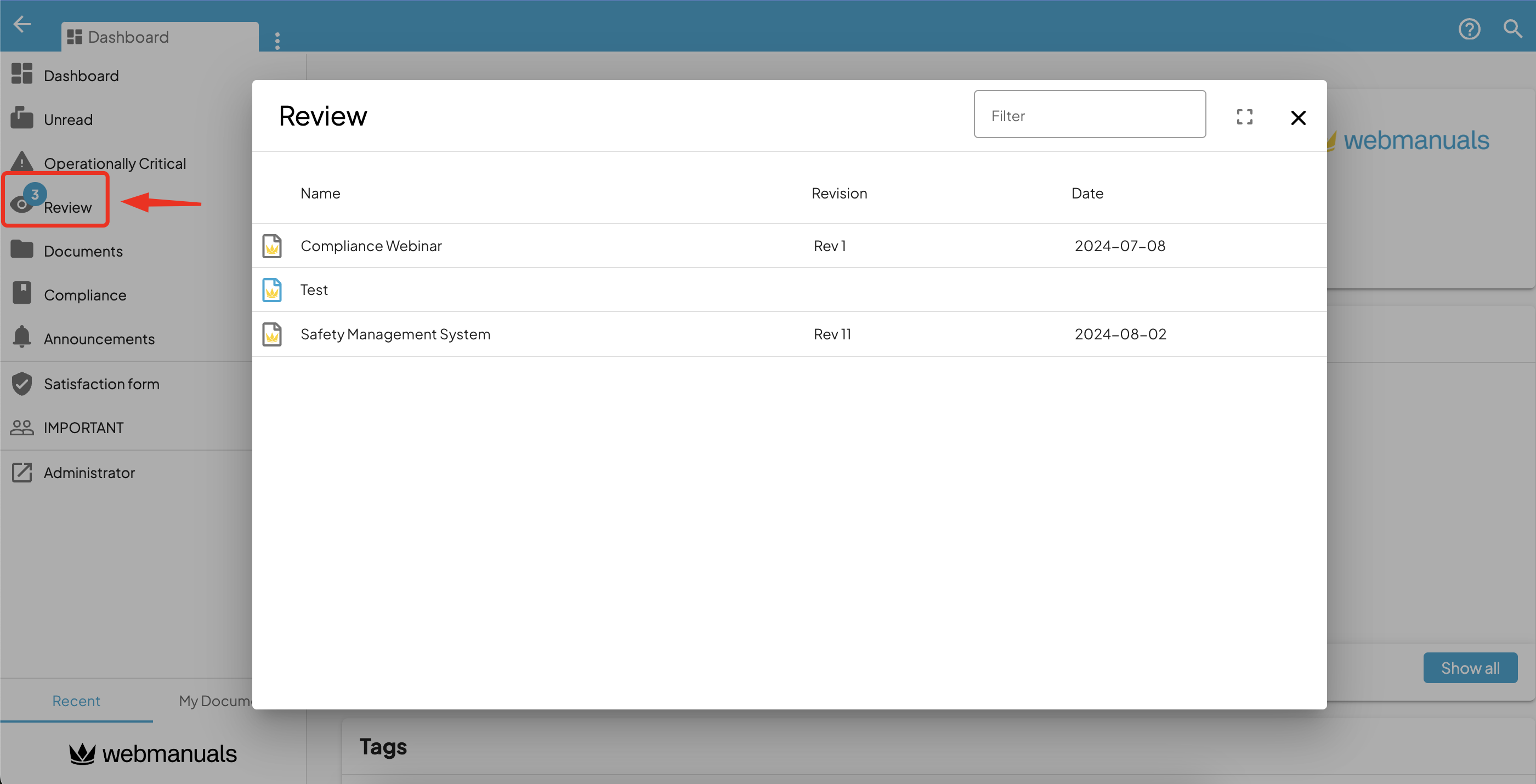Open the search magnifier icon

tap(1513, 29)
